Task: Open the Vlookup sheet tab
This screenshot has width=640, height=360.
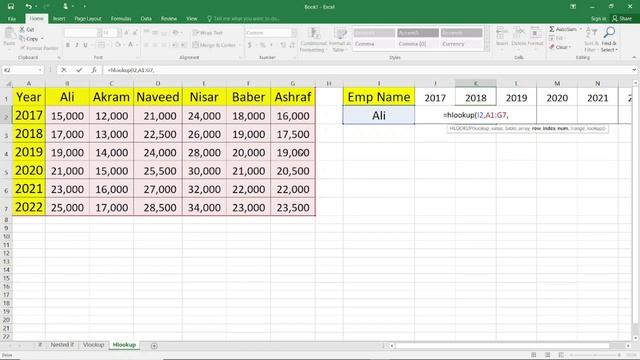Action: (x=93, y=345)
